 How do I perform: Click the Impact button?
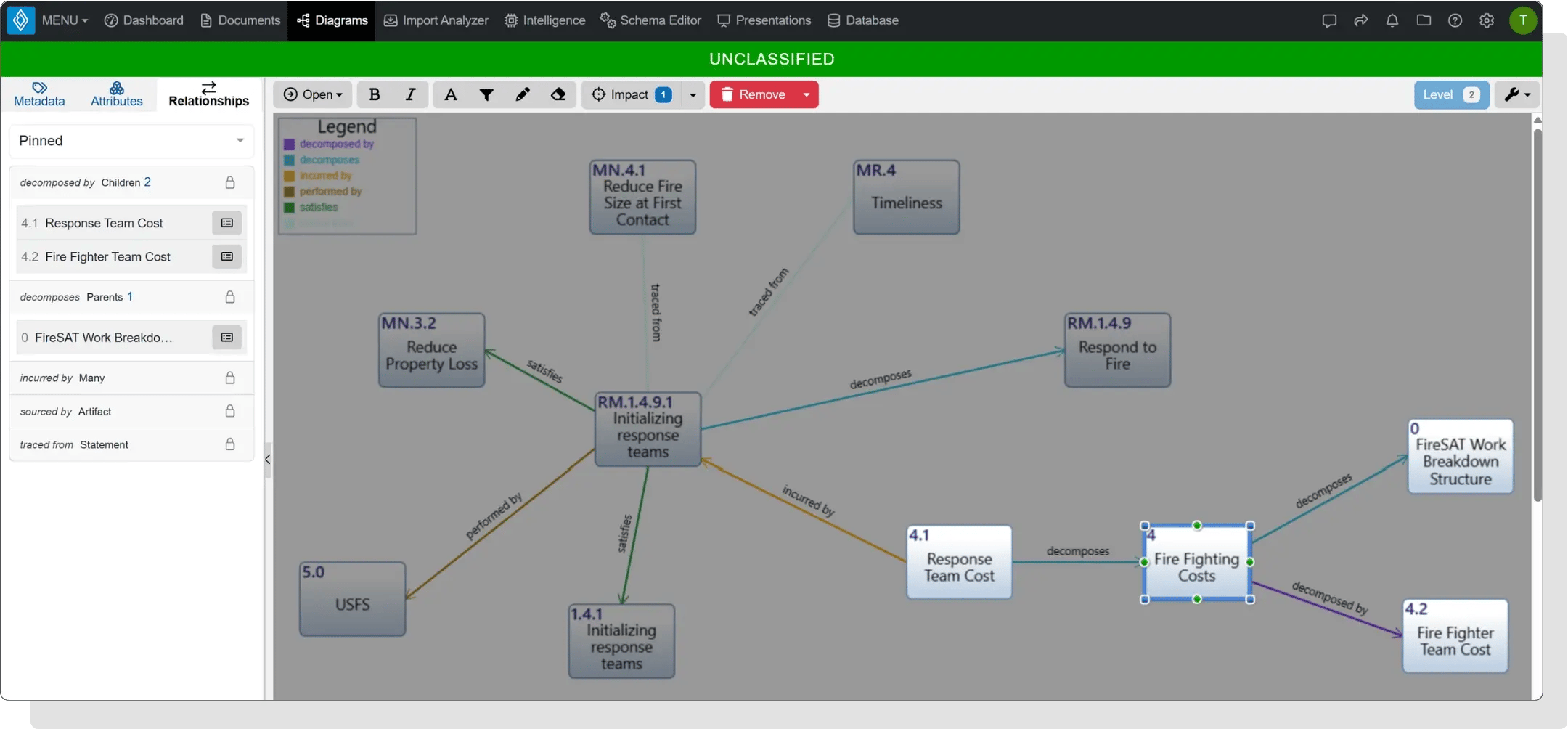(x=631, y=94)
